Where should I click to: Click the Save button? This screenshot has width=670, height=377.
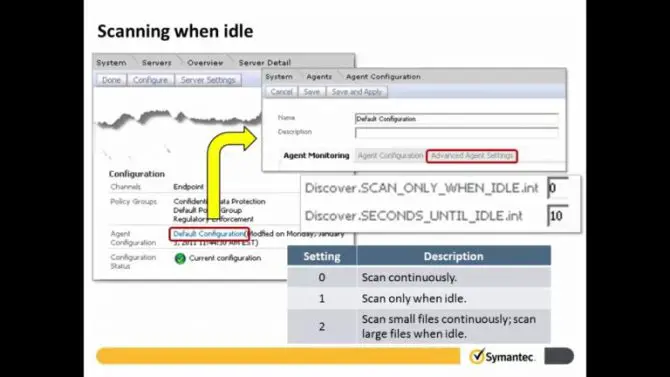[311, 92]
